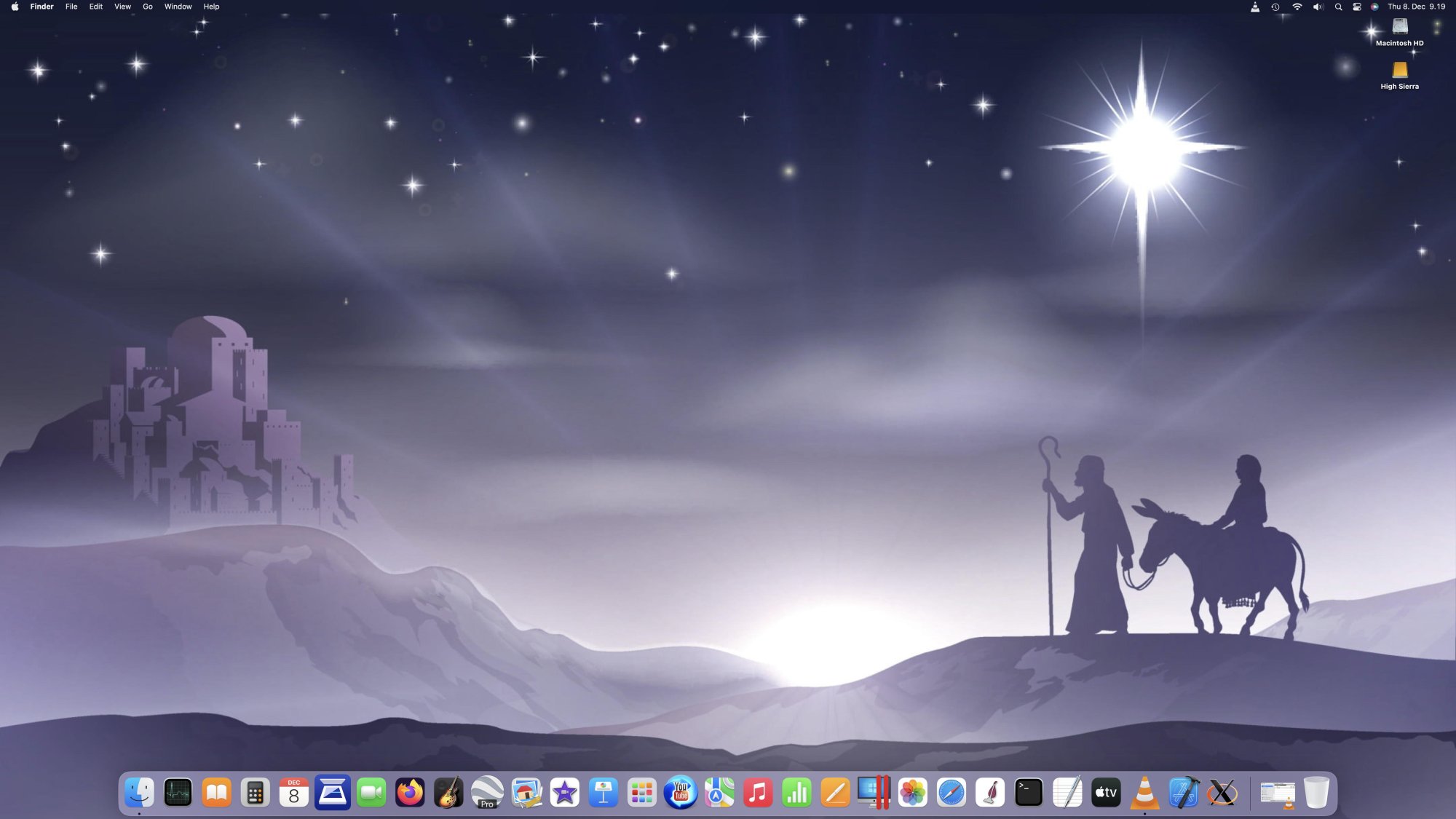Viewport: 1456px width, 819px height.
Task: Open the View menu
Action: (x=122, y=7)
